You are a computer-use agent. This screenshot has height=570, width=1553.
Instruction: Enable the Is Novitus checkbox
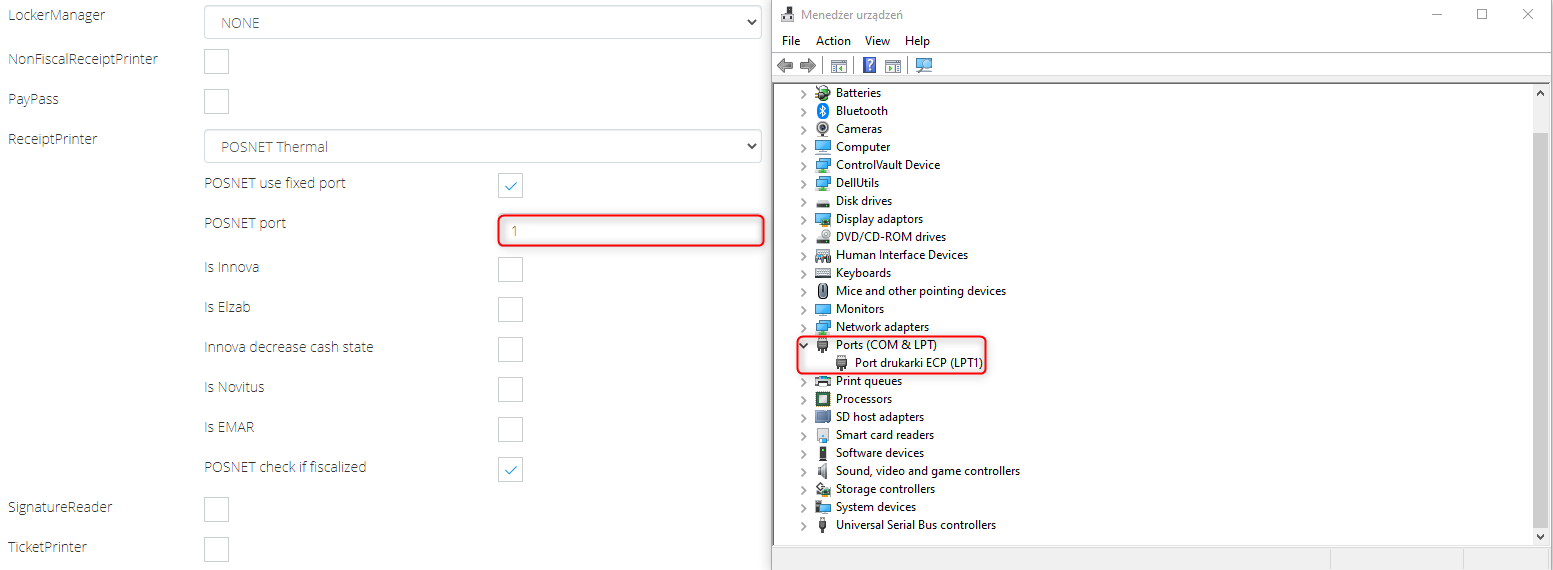point(510,389)
